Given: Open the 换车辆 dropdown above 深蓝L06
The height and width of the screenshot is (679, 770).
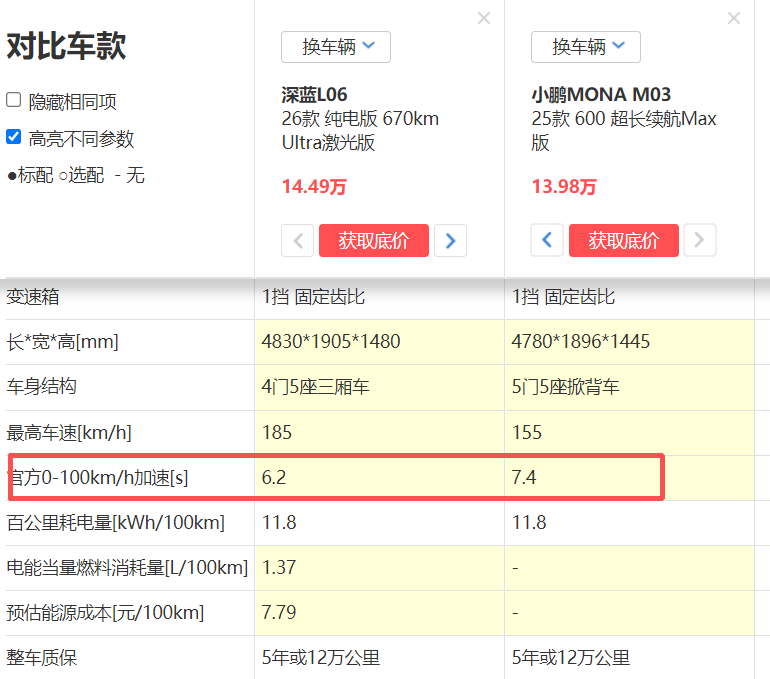Looking at the screenshot, I should pos(336,47).
